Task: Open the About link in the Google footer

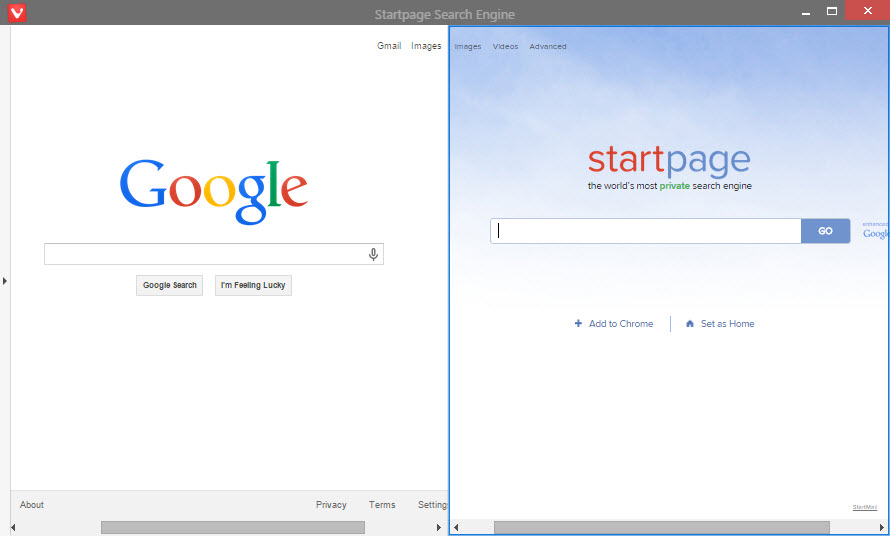Action: pyautogui.click(x=32, y=505)
